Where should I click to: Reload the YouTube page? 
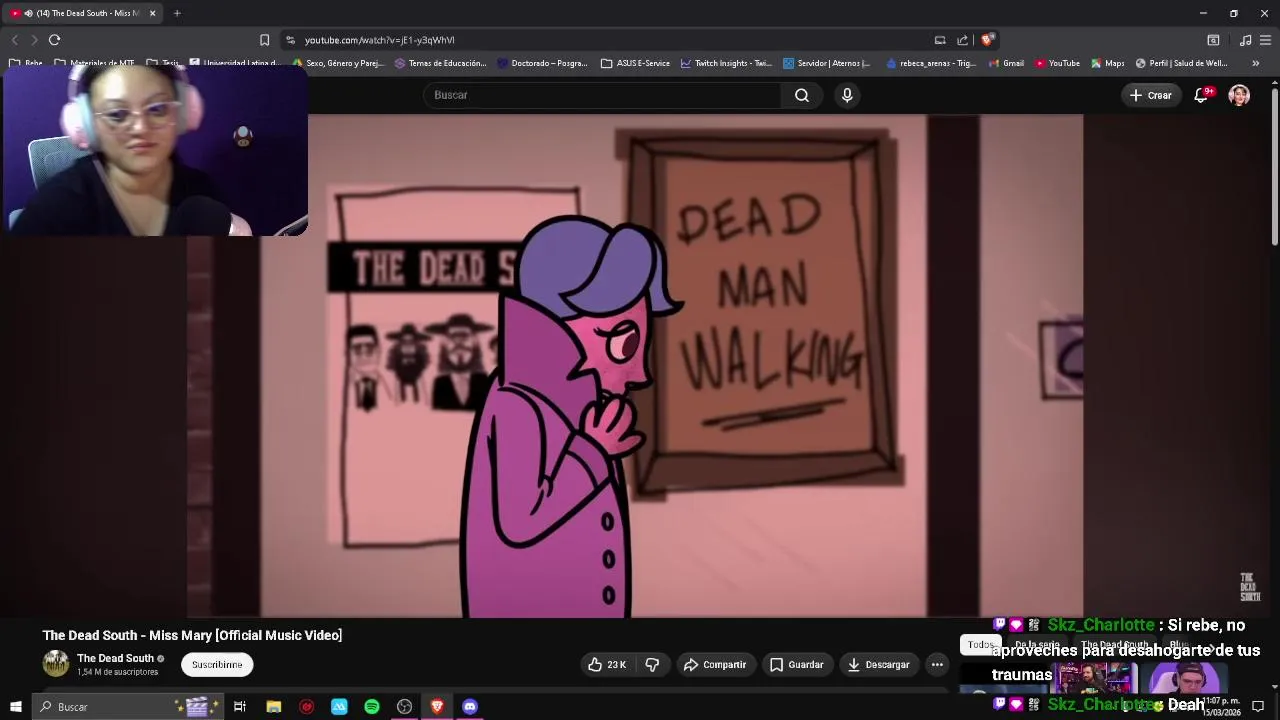[x=54, y=40]
